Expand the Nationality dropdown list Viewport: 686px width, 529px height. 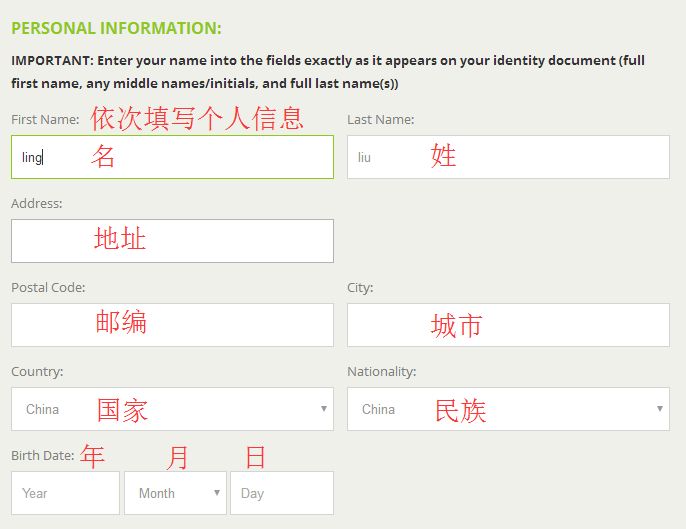click(508, 409)
